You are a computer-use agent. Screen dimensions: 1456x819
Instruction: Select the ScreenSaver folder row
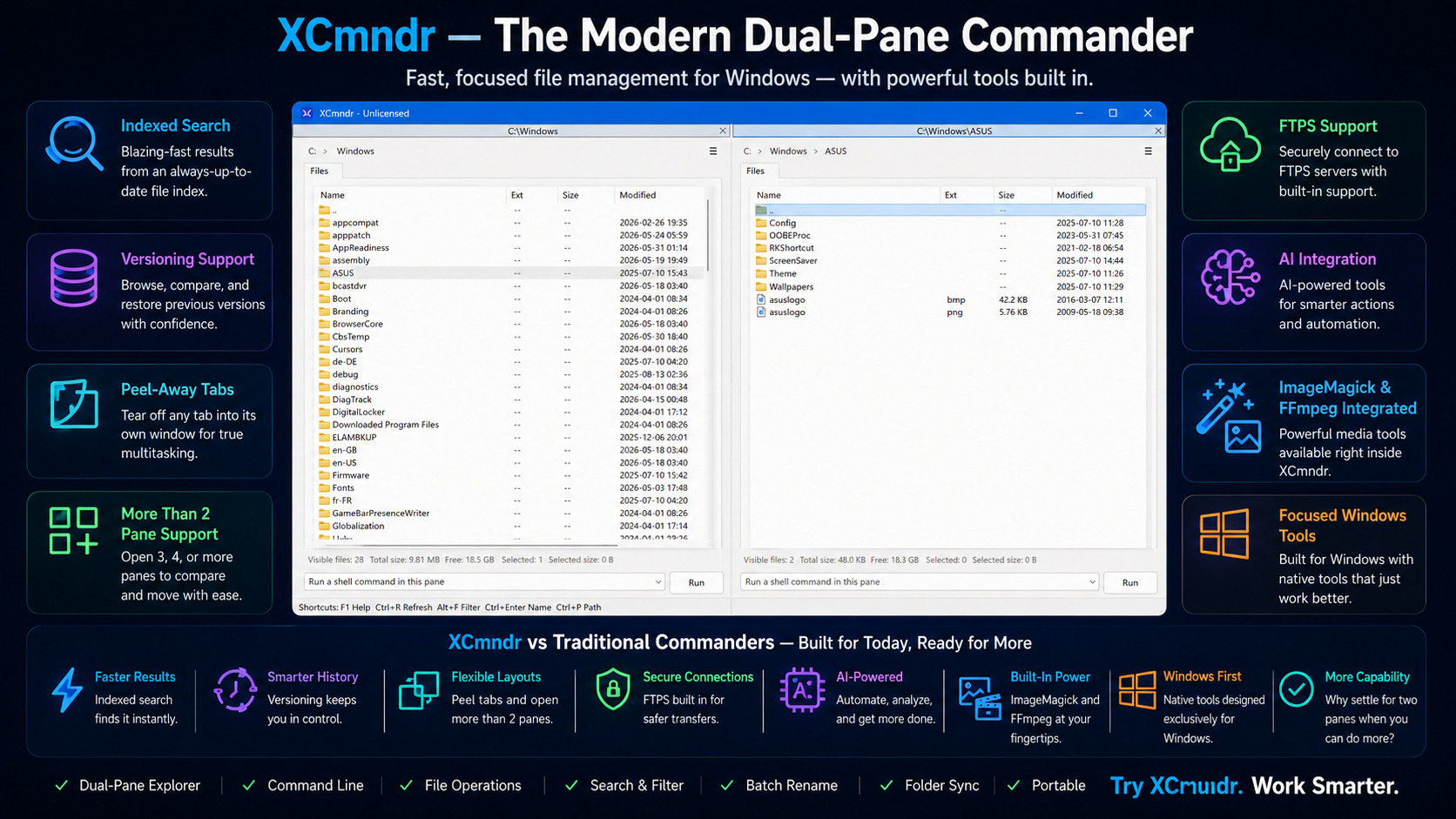pos(950,260)
